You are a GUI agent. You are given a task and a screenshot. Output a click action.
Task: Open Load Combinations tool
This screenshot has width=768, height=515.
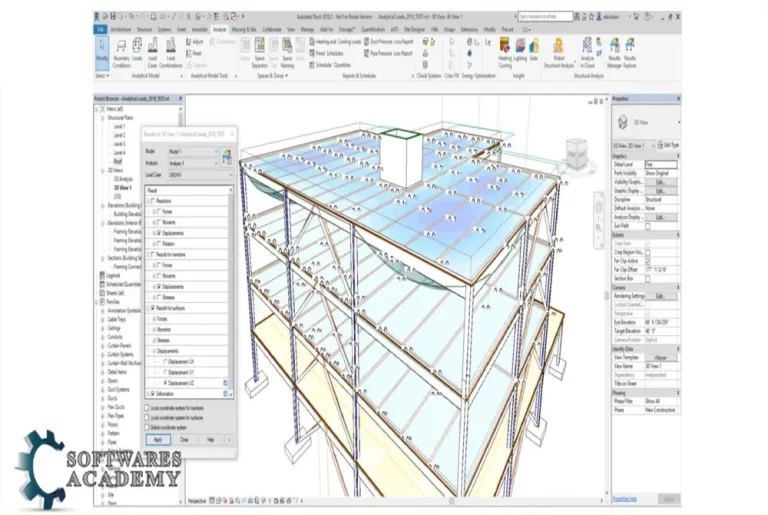(x=170, y=53)
